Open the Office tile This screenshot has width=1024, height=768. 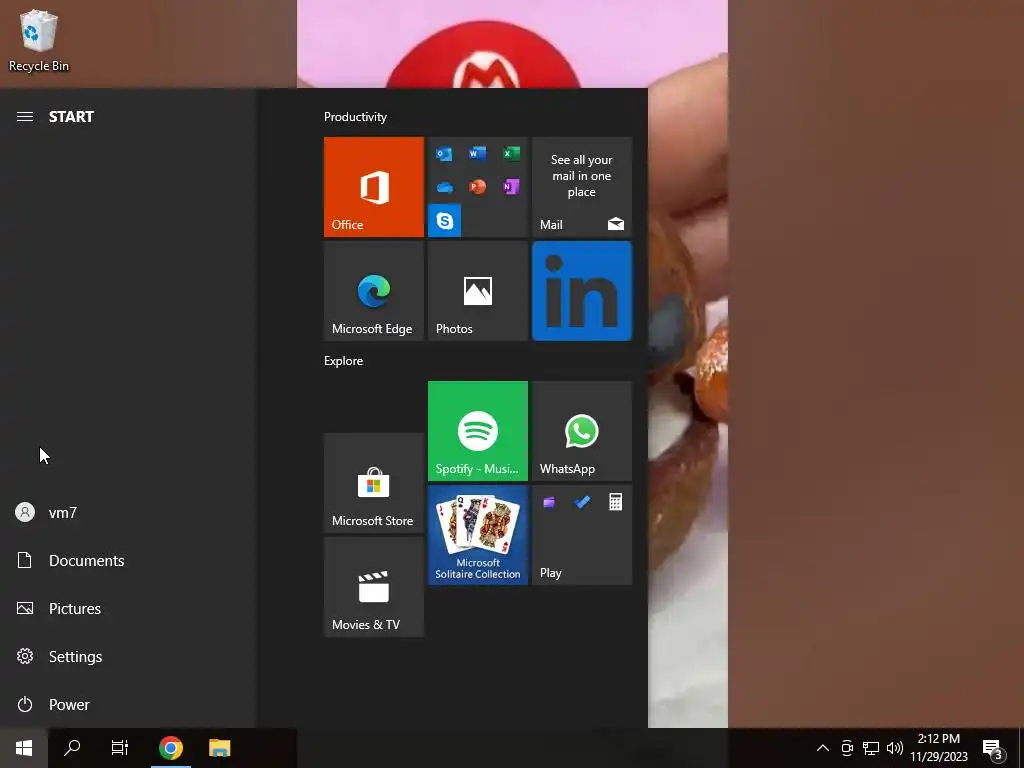(x=374, y=187)
